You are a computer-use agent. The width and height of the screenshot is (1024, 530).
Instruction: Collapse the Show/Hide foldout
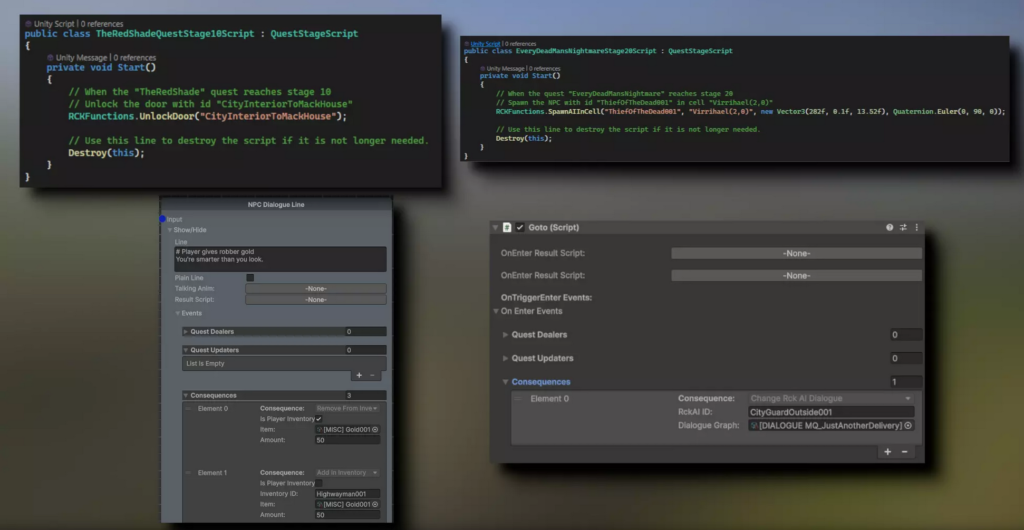170,230
